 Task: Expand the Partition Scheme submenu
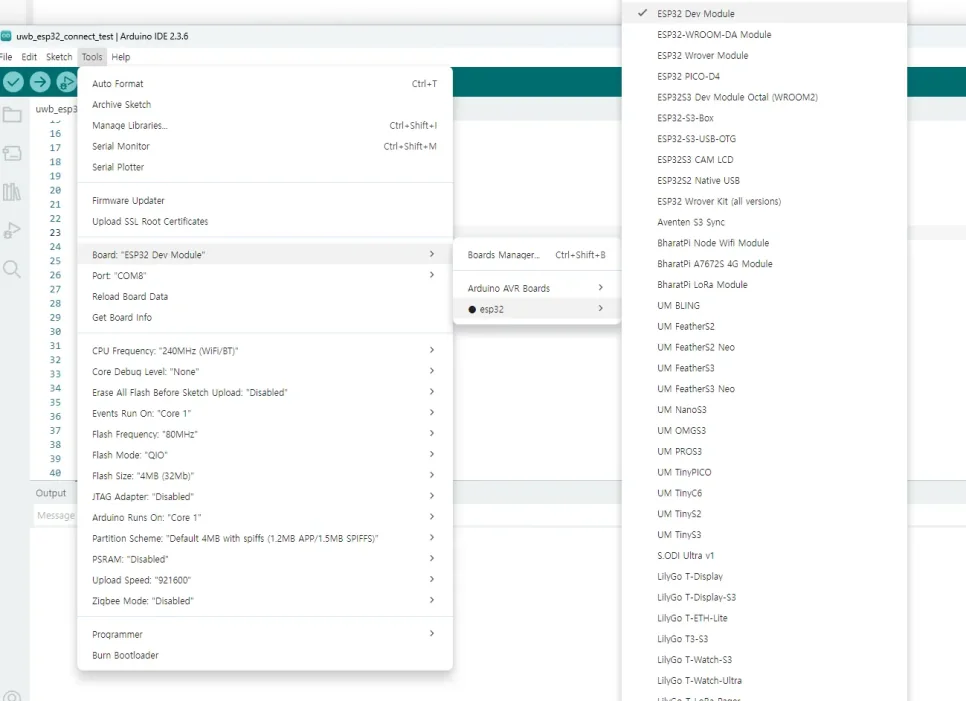(265, 538)
